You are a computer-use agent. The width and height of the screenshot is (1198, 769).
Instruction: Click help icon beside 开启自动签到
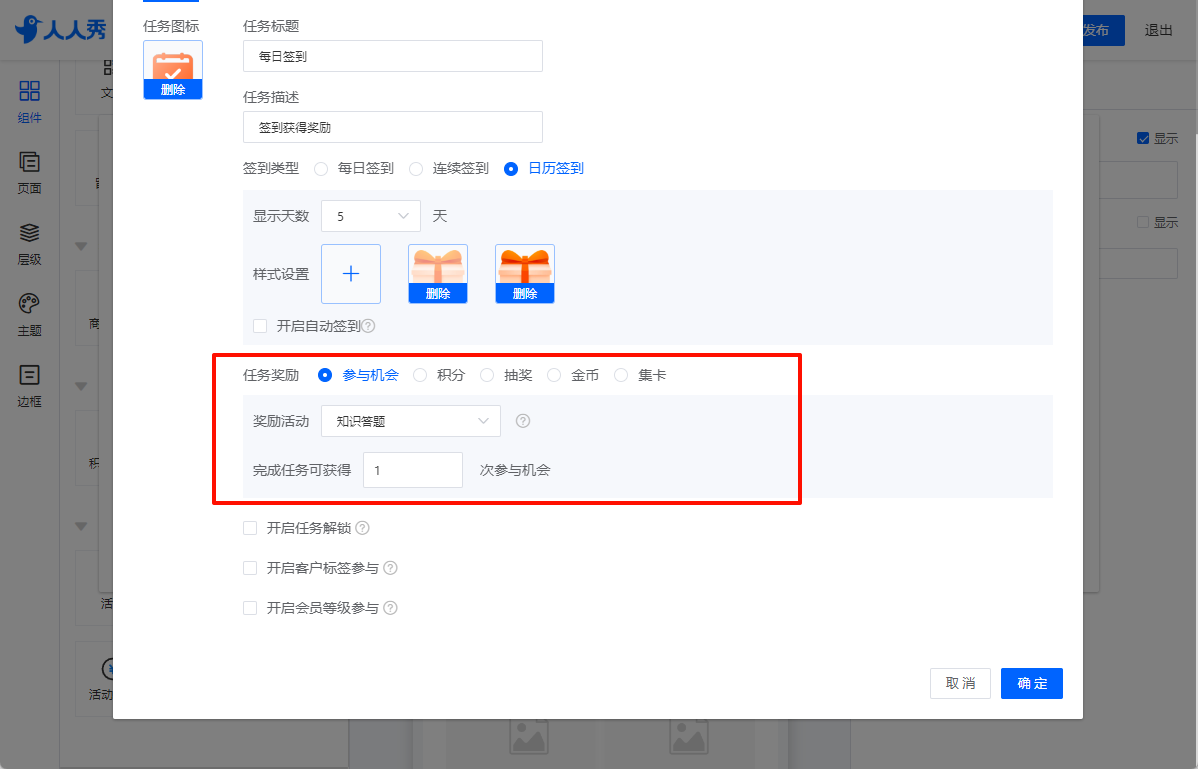click(368, 326)
